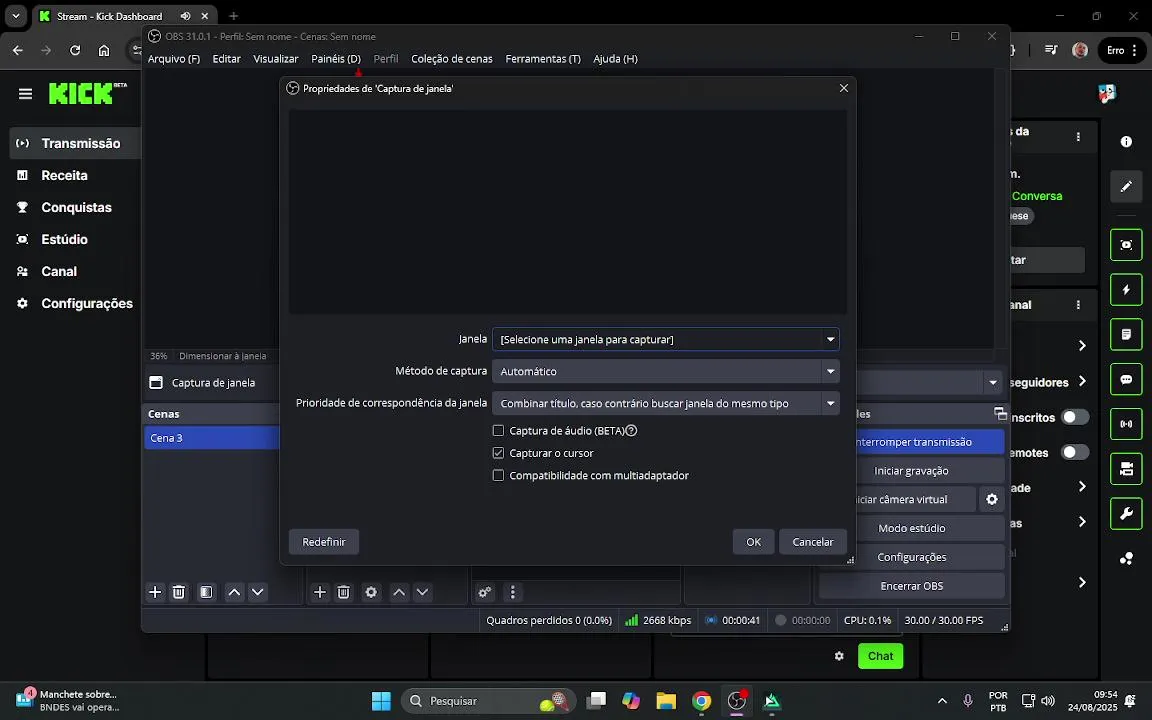Move the scene down with the Cenas down arrow
This screenshot has width=1152, height=720.
(258, 592)
